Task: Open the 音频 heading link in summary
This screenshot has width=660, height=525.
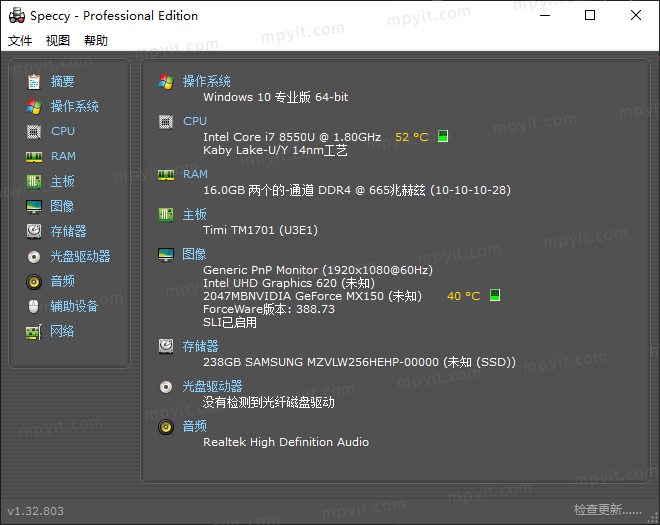Action: (x=194, y=426)
